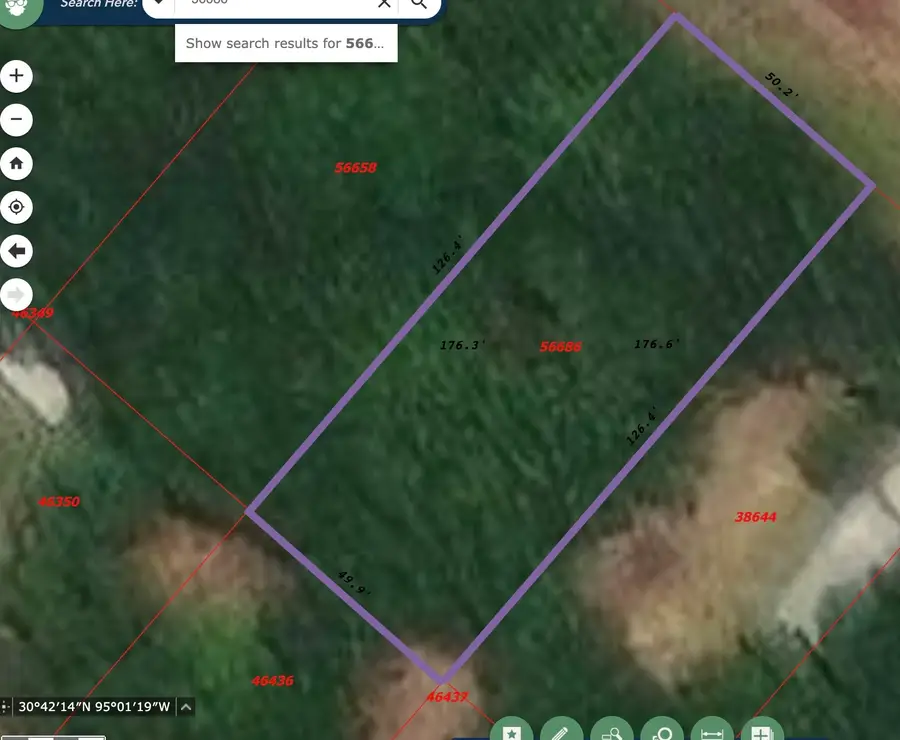Open the draw pencil widget

(x=561, y=729)
